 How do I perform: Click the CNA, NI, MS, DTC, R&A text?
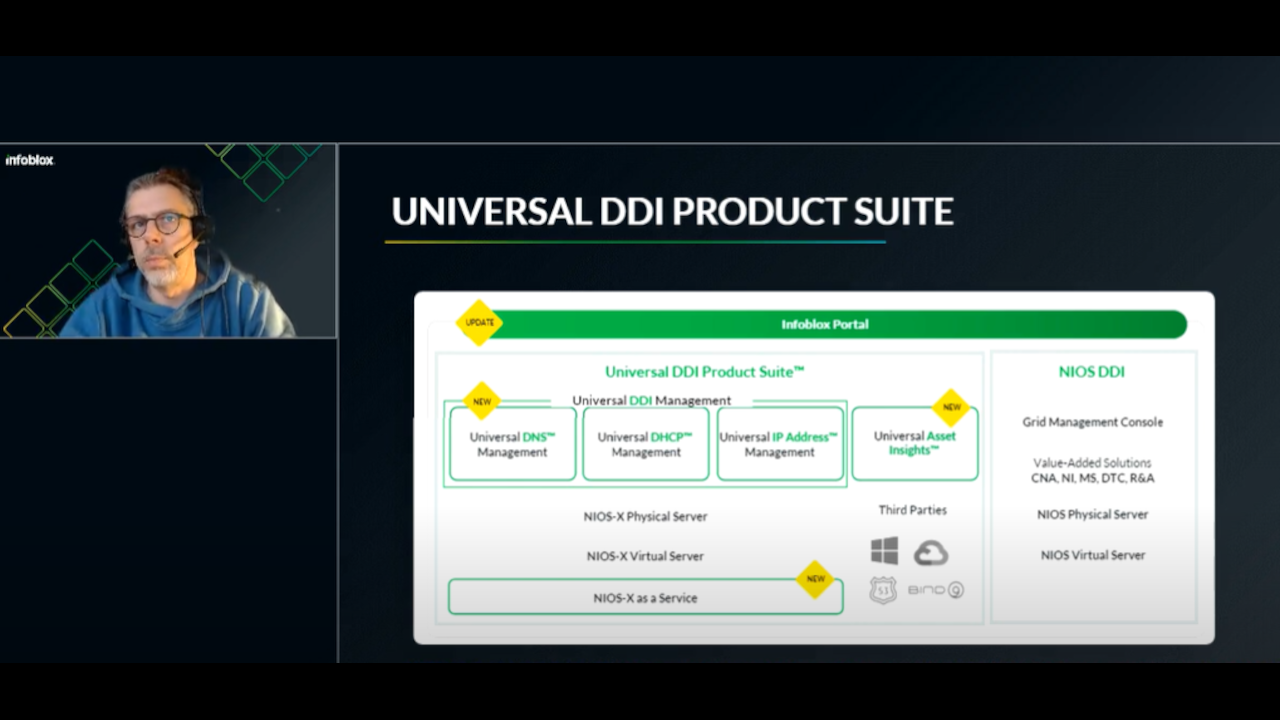1092,478
